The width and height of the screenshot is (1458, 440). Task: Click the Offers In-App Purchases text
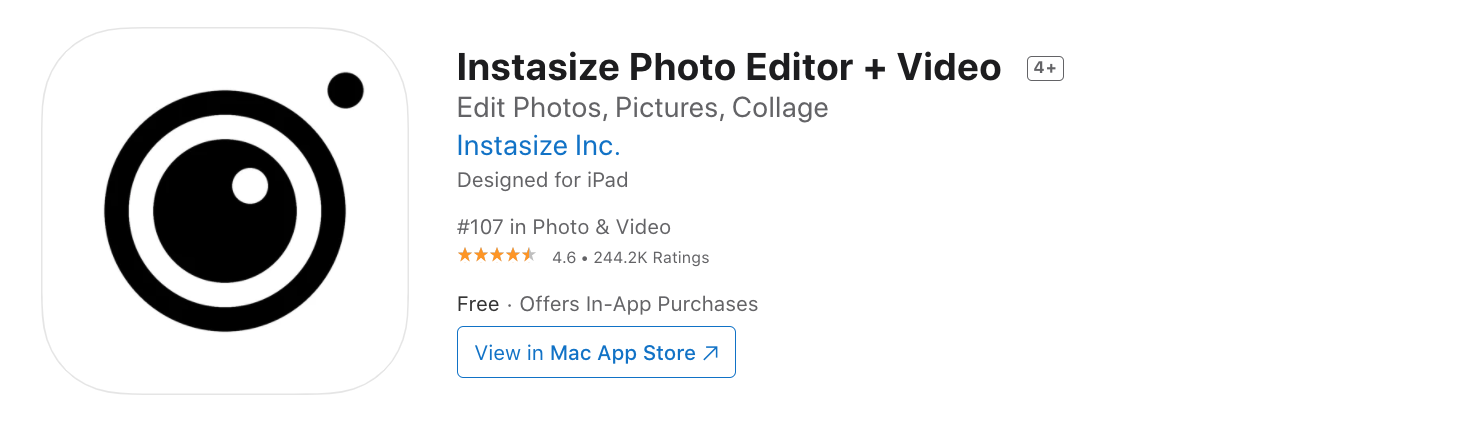pos(639,304)
